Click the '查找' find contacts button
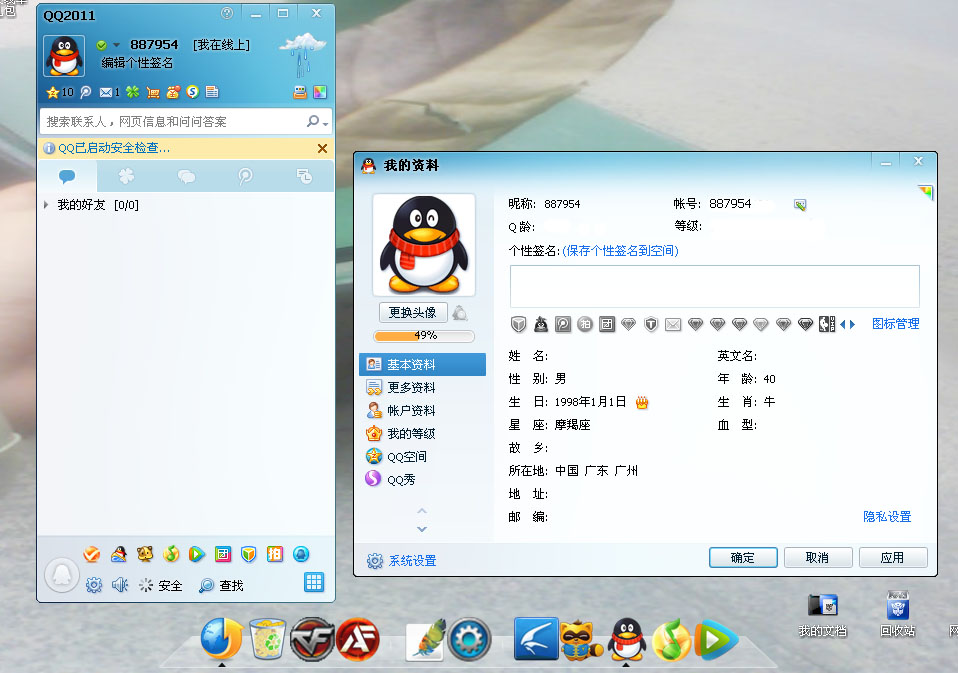 [x=221, y=586]
